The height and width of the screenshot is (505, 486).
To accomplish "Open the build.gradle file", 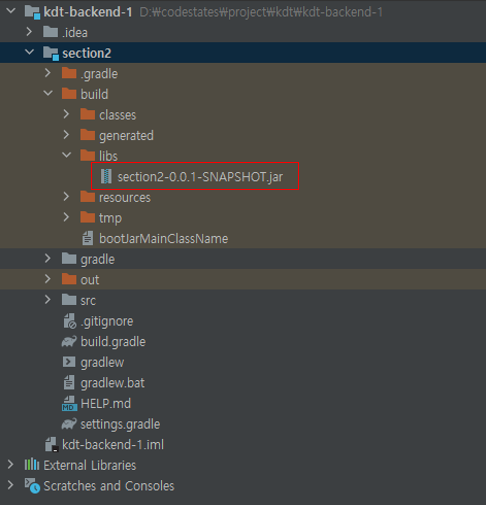I will click(113, 342).
